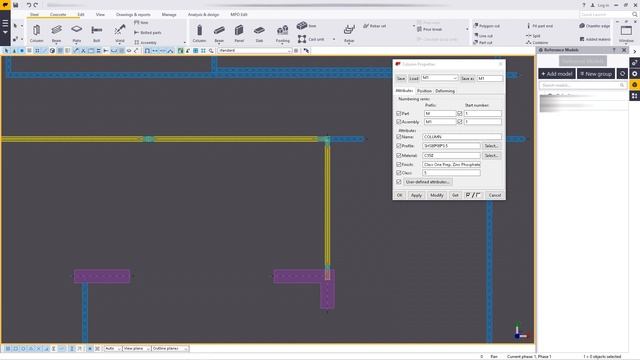Toggle the Part start number checkbox
Screen dimensions: 640x360
(x=460, y=113)
